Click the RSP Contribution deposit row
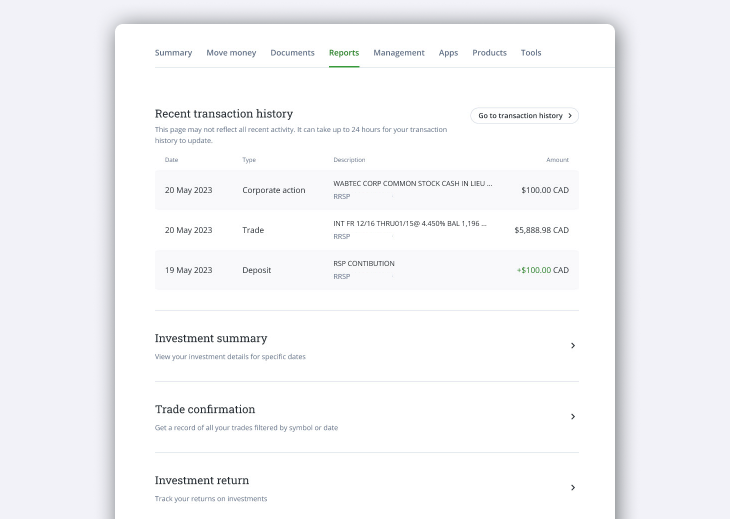This screenshot has width=730, height=519. (x=366, y=270)
